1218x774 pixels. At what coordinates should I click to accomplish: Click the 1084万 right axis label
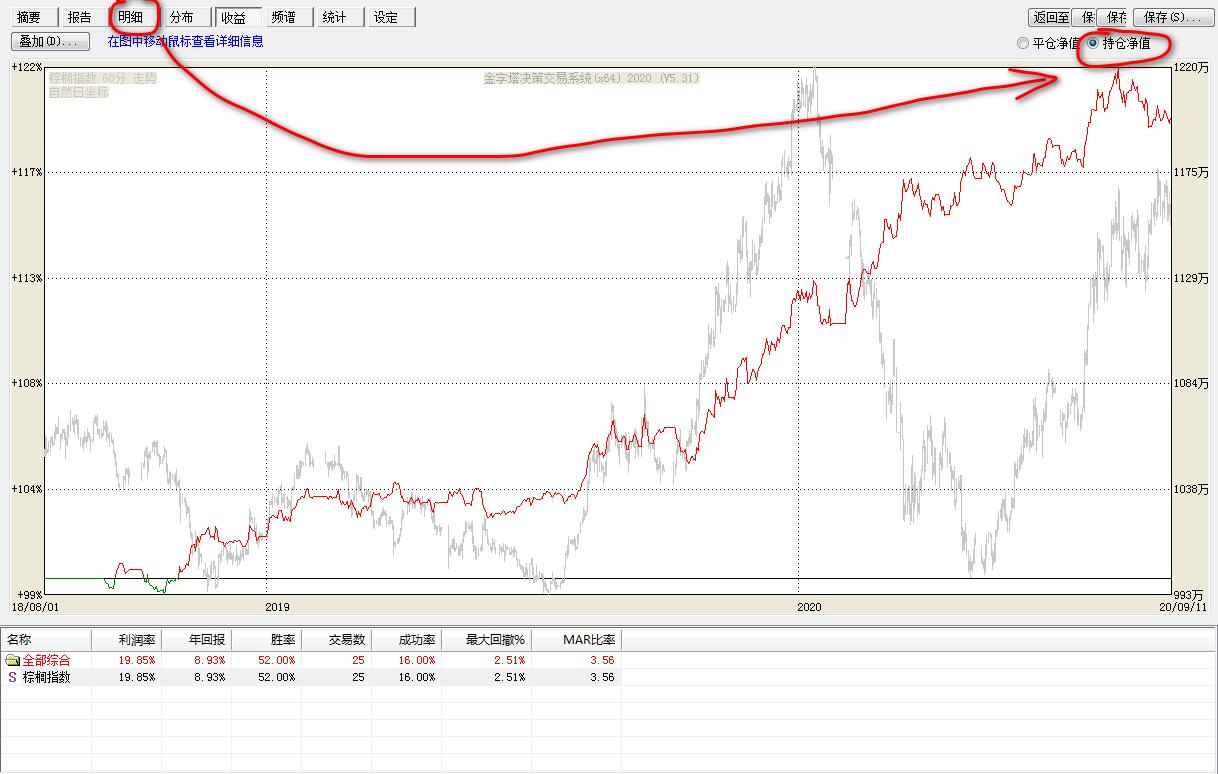tap(1190, 383)
